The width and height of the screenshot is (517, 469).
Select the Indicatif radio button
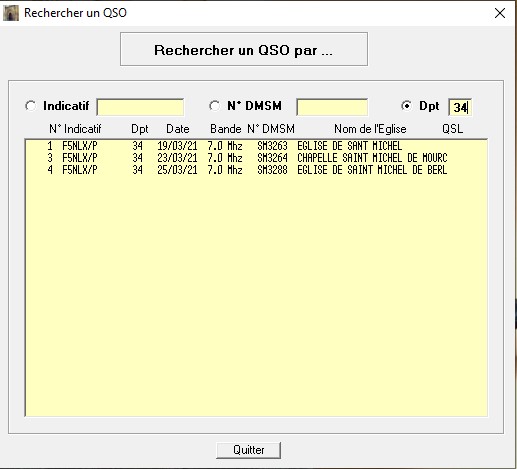(31, 106)
